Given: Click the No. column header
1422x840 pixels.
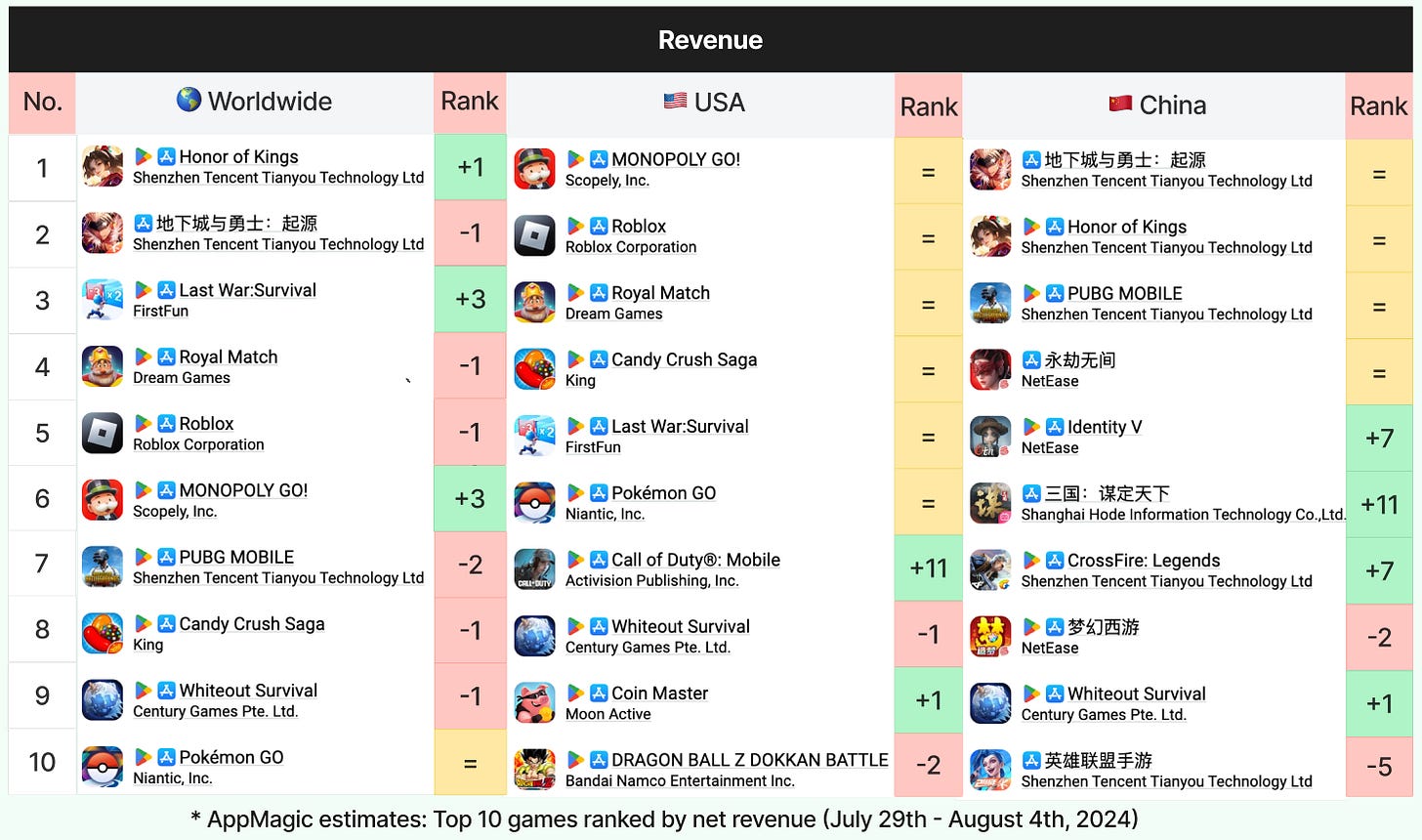Looking at the screenshot, I should pyautogui.click(x=42, y=102).
